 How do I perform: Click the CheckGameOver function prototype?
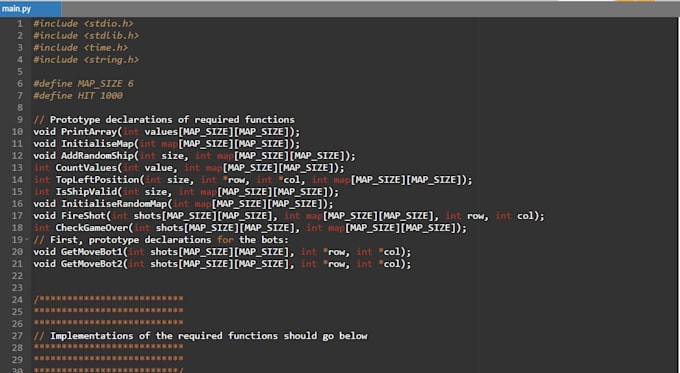click(250, 228)
